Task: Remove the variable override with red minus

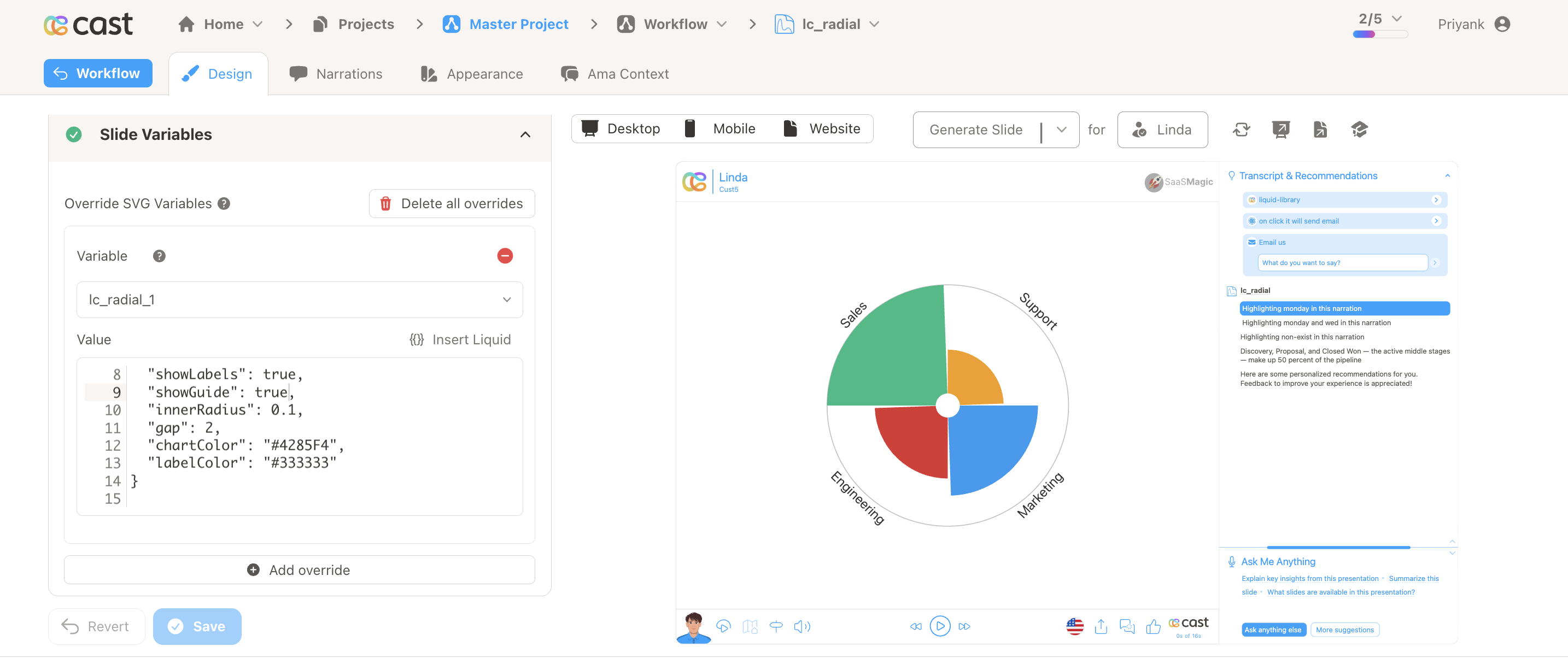Action: tap(505, 256)
